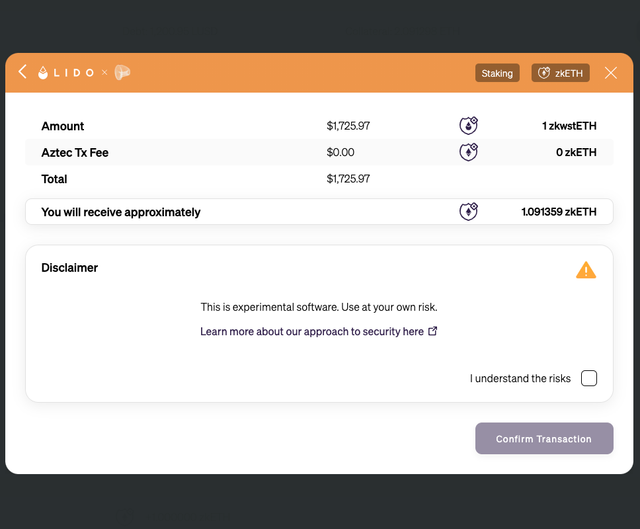Click the Total $1,725.97 value

click(x=348, y=179)
